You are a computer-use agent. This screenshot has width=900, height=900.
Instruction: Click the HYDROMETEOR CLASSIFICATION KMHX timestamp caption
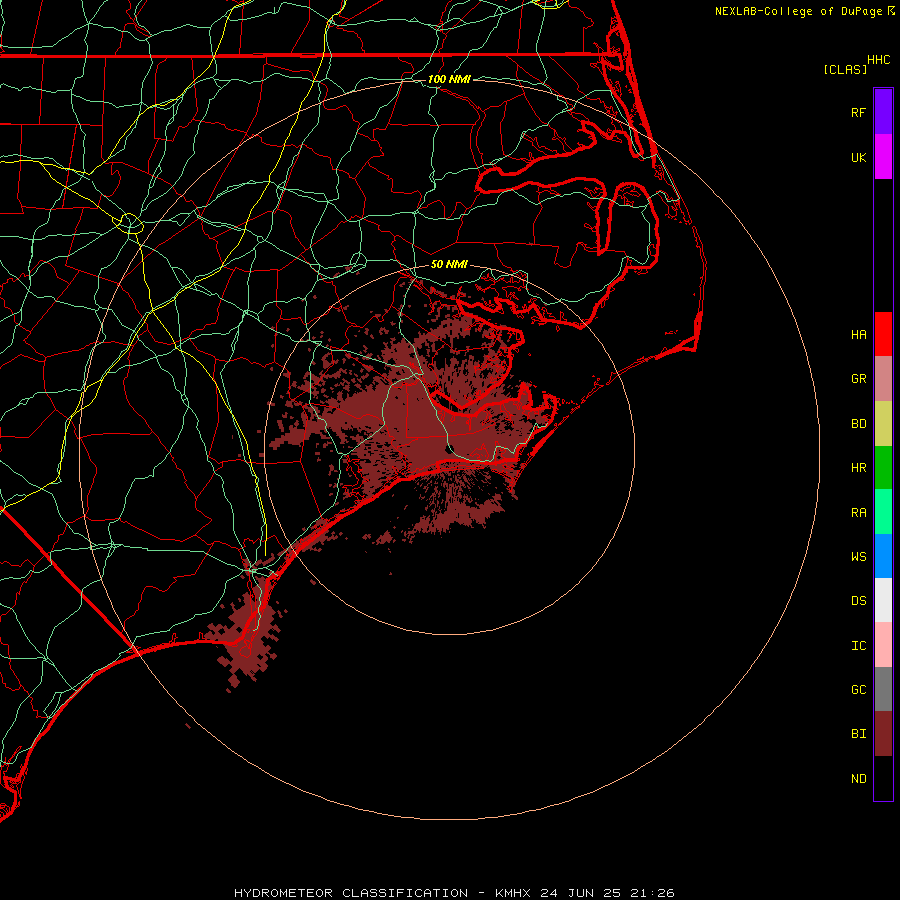click(x=454, y=893)
